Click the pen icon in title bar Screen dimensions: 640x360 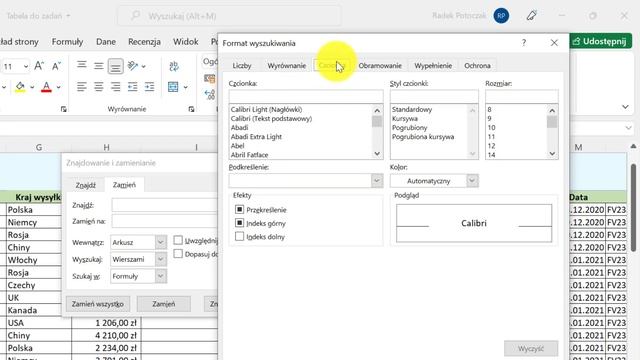tap(531, 16)
